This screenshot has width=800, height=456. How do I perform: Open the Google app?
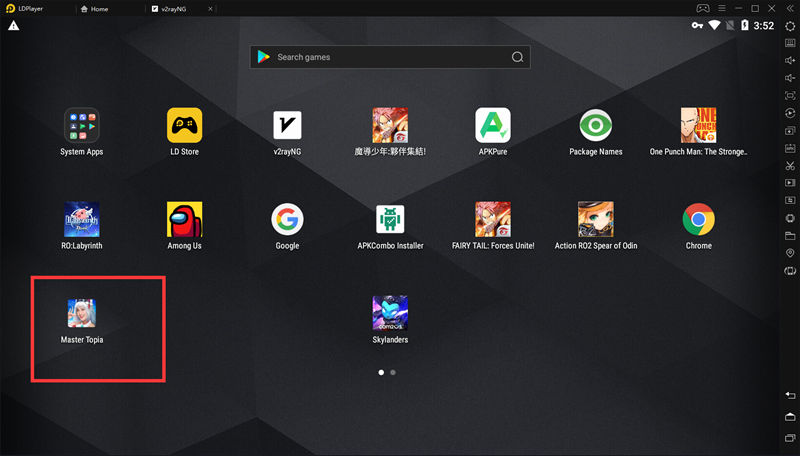pos(287,219)
